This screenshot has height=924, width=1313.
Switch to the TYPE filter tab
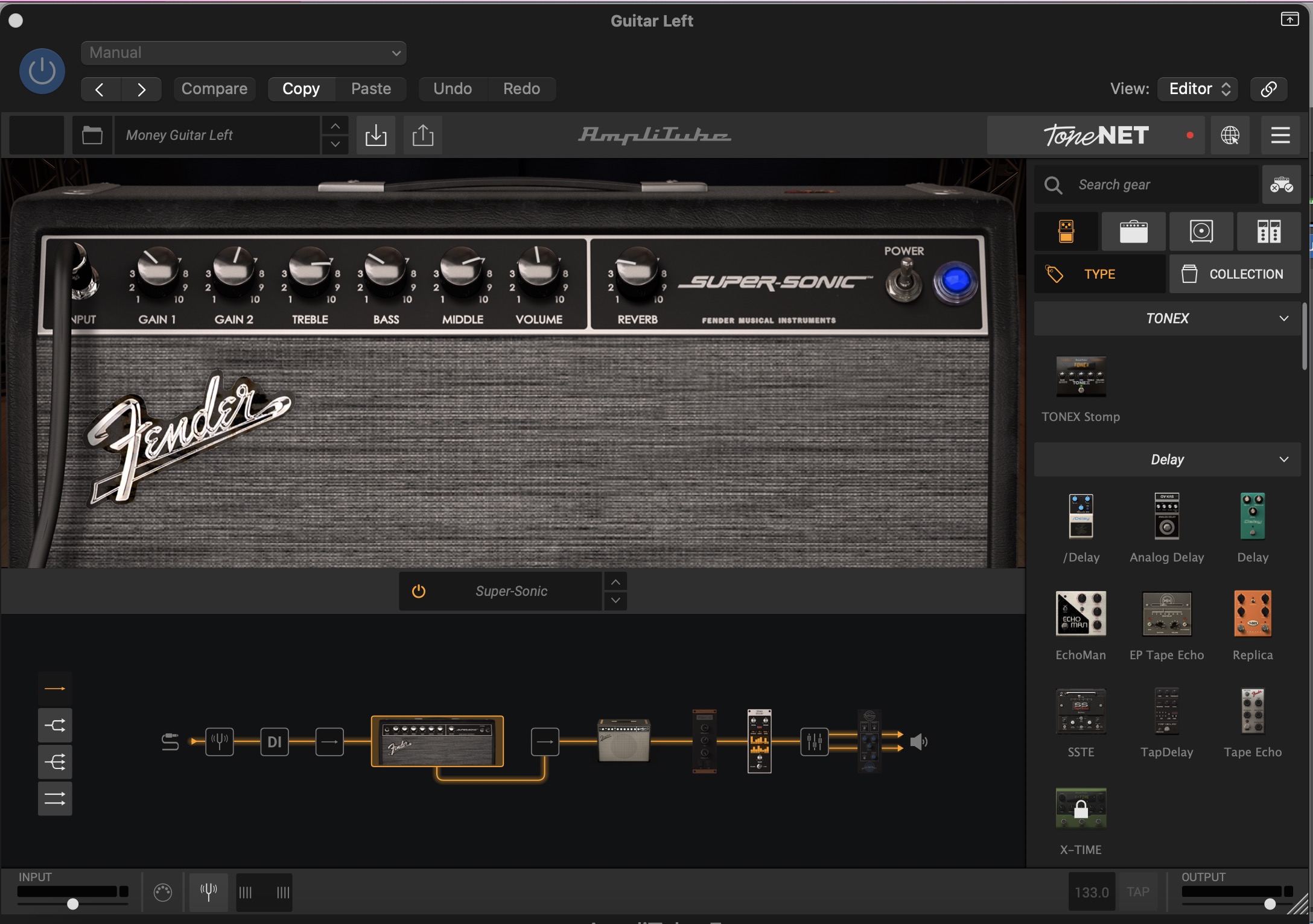pos(1100,274)
